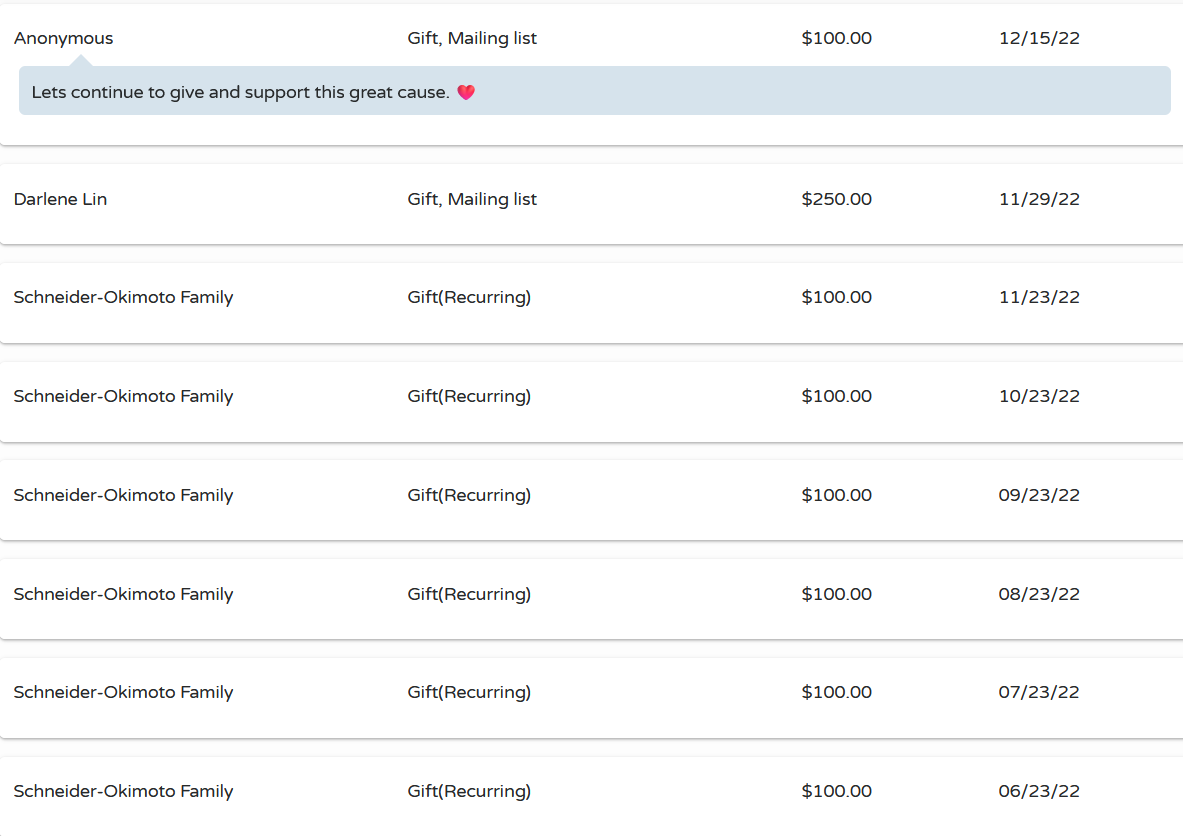Click Gift, Mailing list in Anonymous row
This screenshot has height=836, width=1183.
[472, 38]
